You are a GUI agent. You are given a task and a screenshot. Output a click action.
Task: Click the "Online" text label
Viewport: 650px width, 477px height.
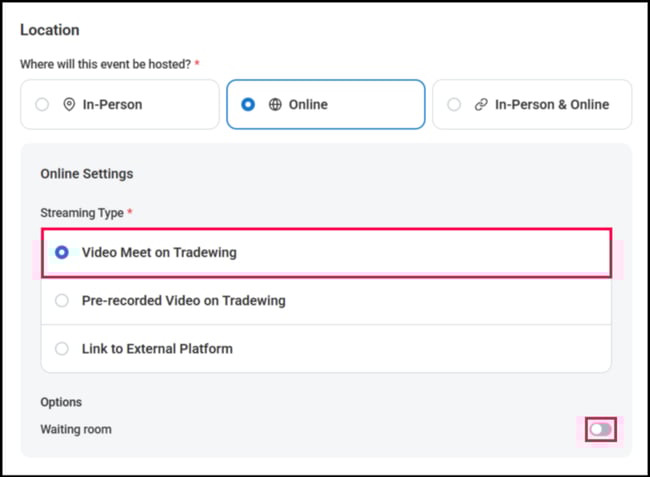pyautogui.click(x=308, y=104)
